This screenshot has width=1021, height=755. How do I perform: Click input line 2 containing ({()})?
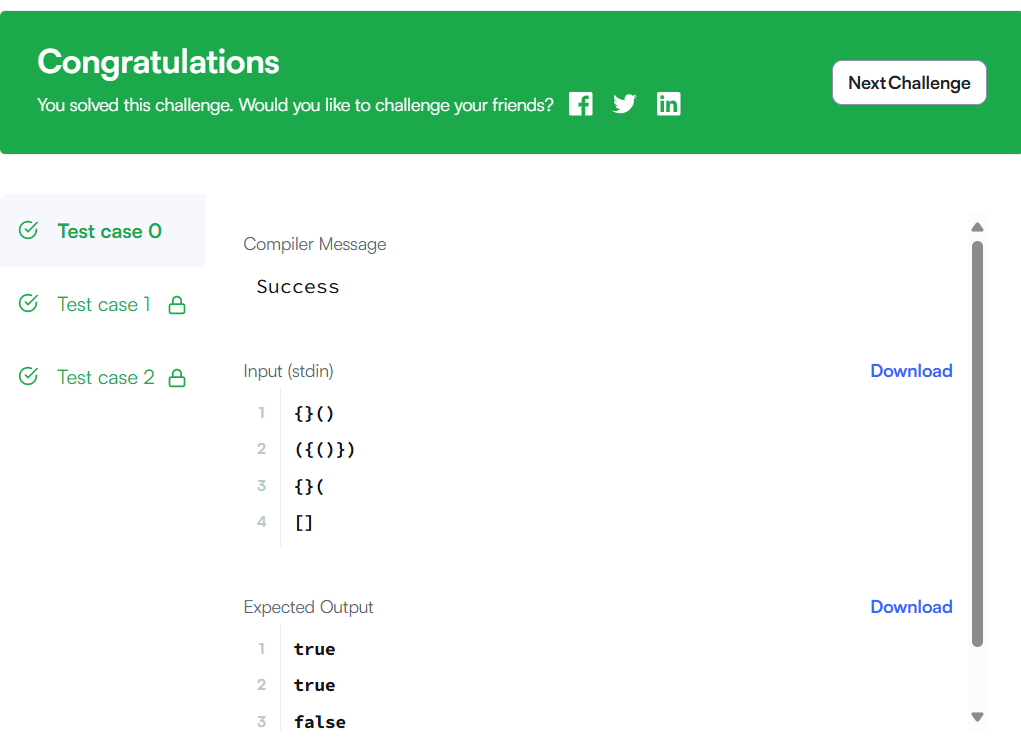point(324,449)
